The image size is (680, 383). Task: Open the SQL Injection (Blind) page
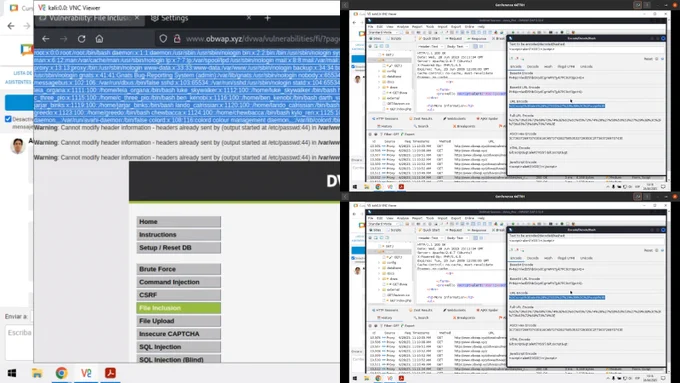coord(179,360)
